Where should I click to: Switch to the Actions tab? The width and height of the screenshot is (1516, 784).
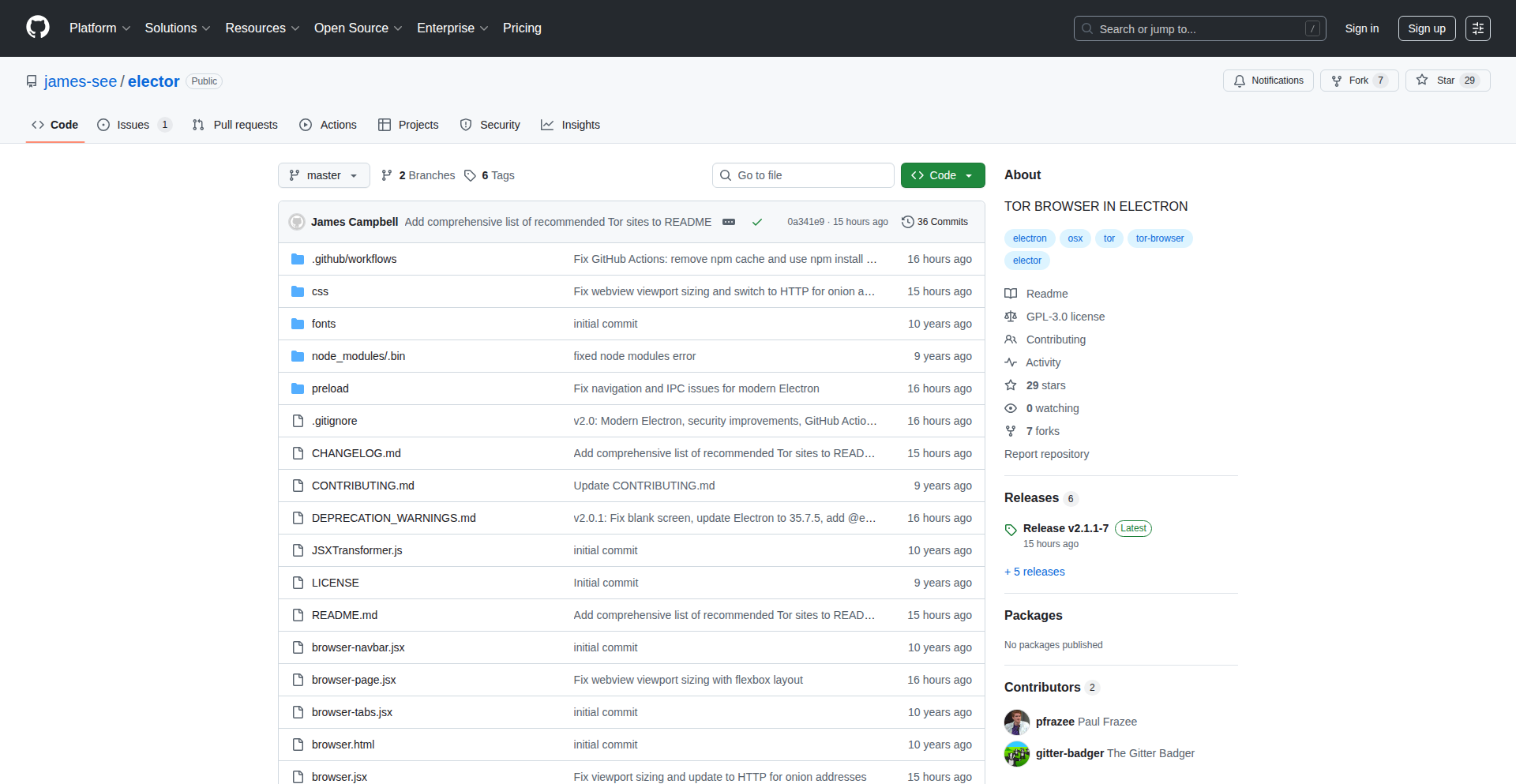328,125
